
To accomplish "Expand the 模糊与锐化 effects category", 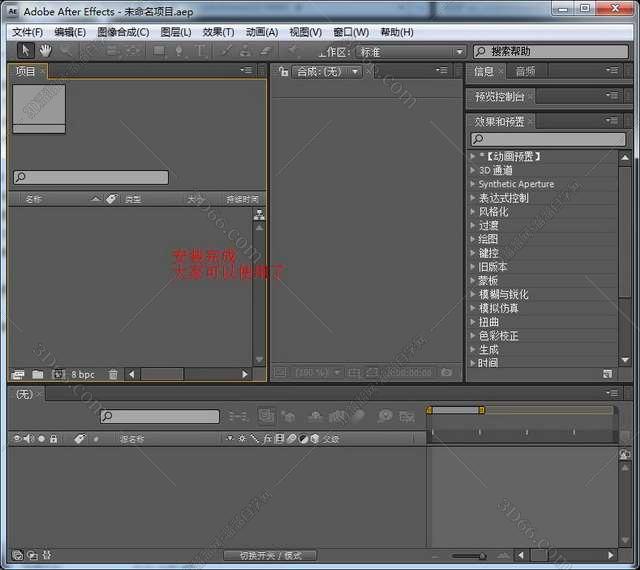I will [473, 294].
